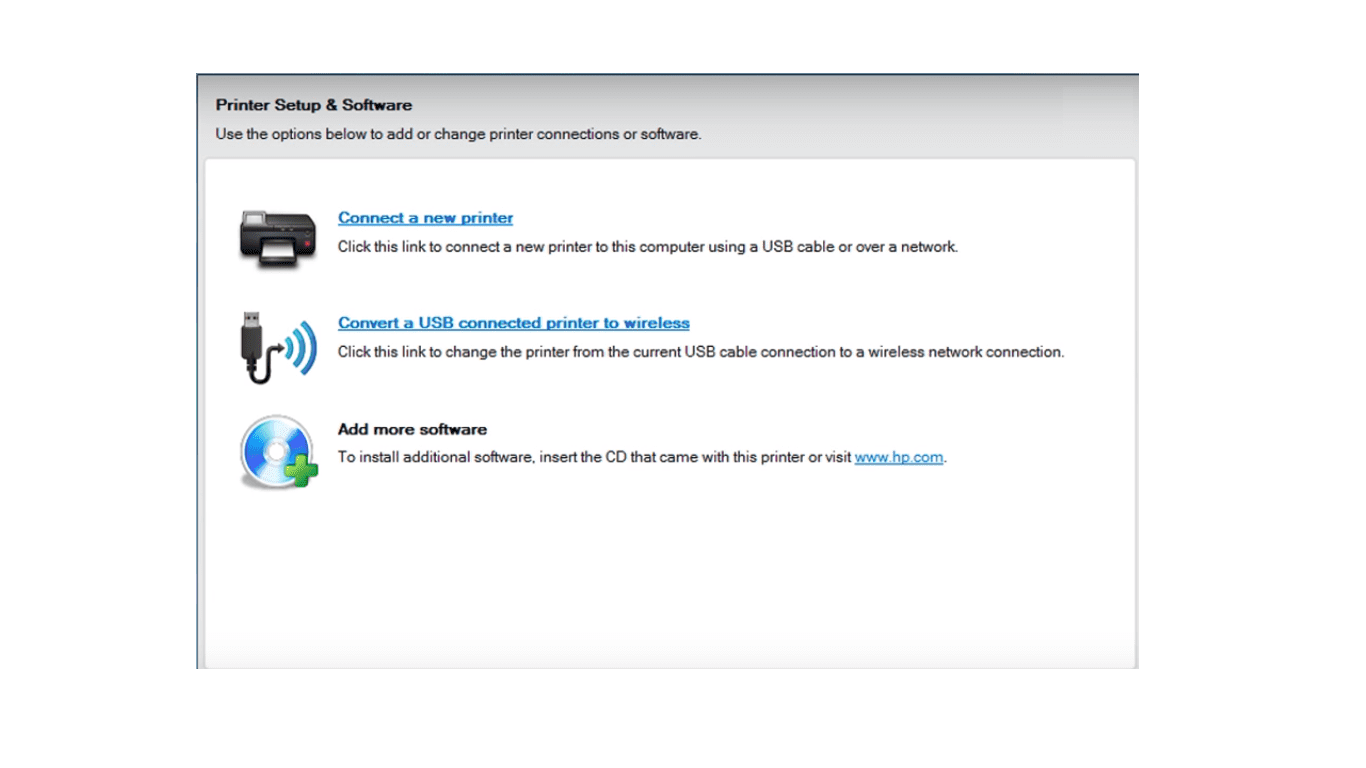The height and width of the screenshot is (768, 1366).
Task: Click the gray header bar beside the title
Action: click(x=760, y=105)
